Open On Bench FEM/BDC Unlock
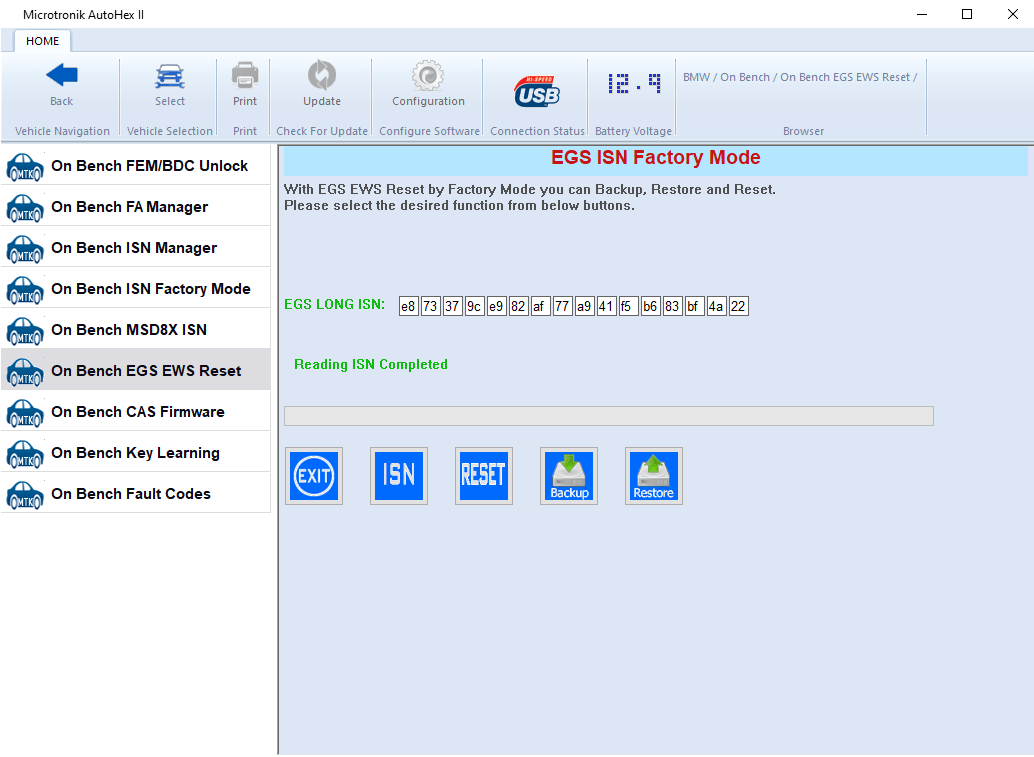The image size is (1034, 757). click(136, 166)
